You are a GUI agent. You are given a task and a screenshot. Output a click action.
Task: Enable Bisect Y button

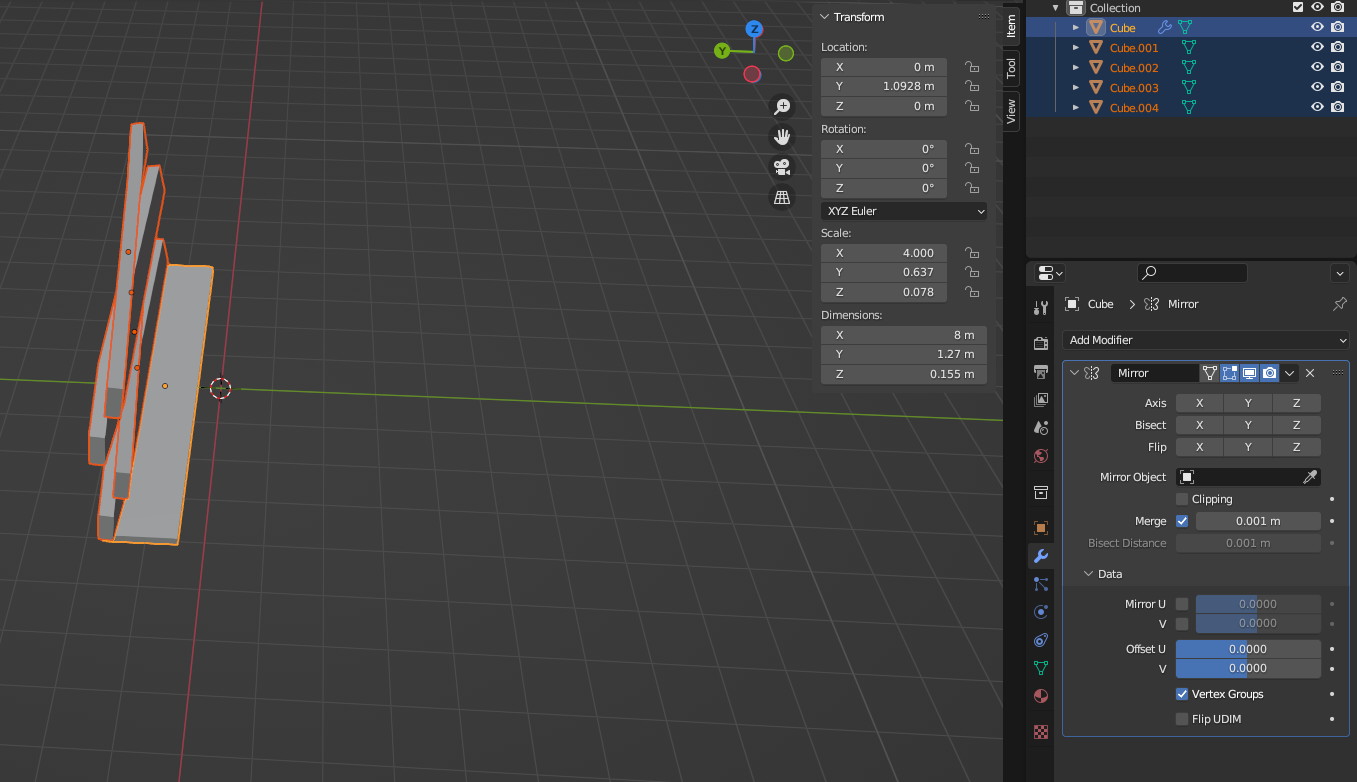(x=1248, y=425)
